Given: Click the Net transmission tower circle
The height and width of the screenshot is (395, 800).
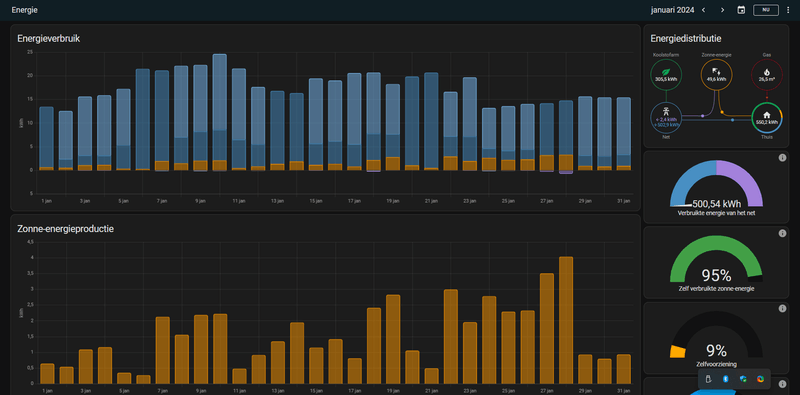Looking at the screenshot, I should (666, 118).
